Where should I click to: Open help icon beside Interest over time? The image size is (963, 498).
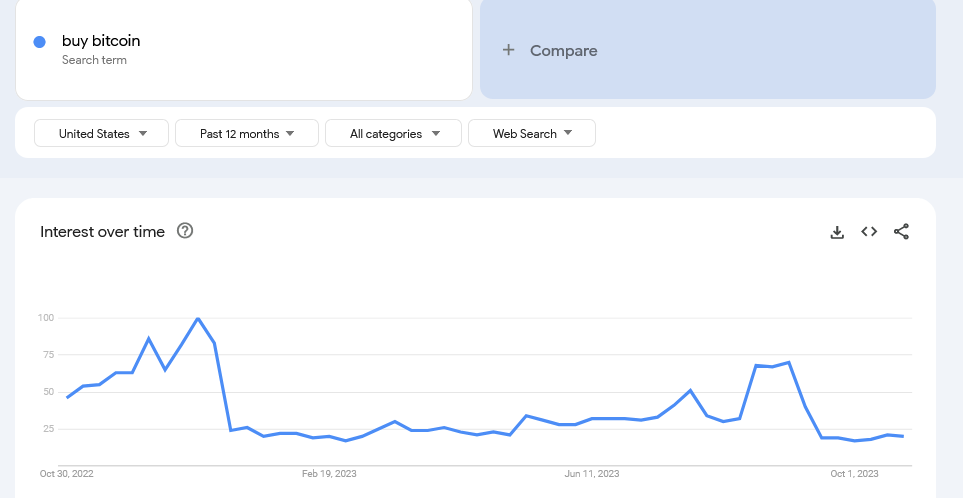[185, 231]
